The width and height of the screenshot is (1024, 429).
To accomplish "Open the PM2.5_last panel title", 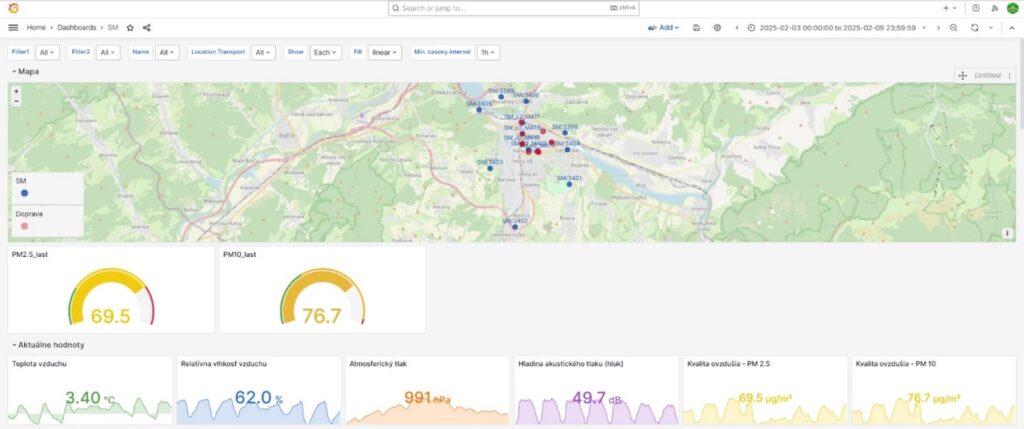I will click(29, 255).
